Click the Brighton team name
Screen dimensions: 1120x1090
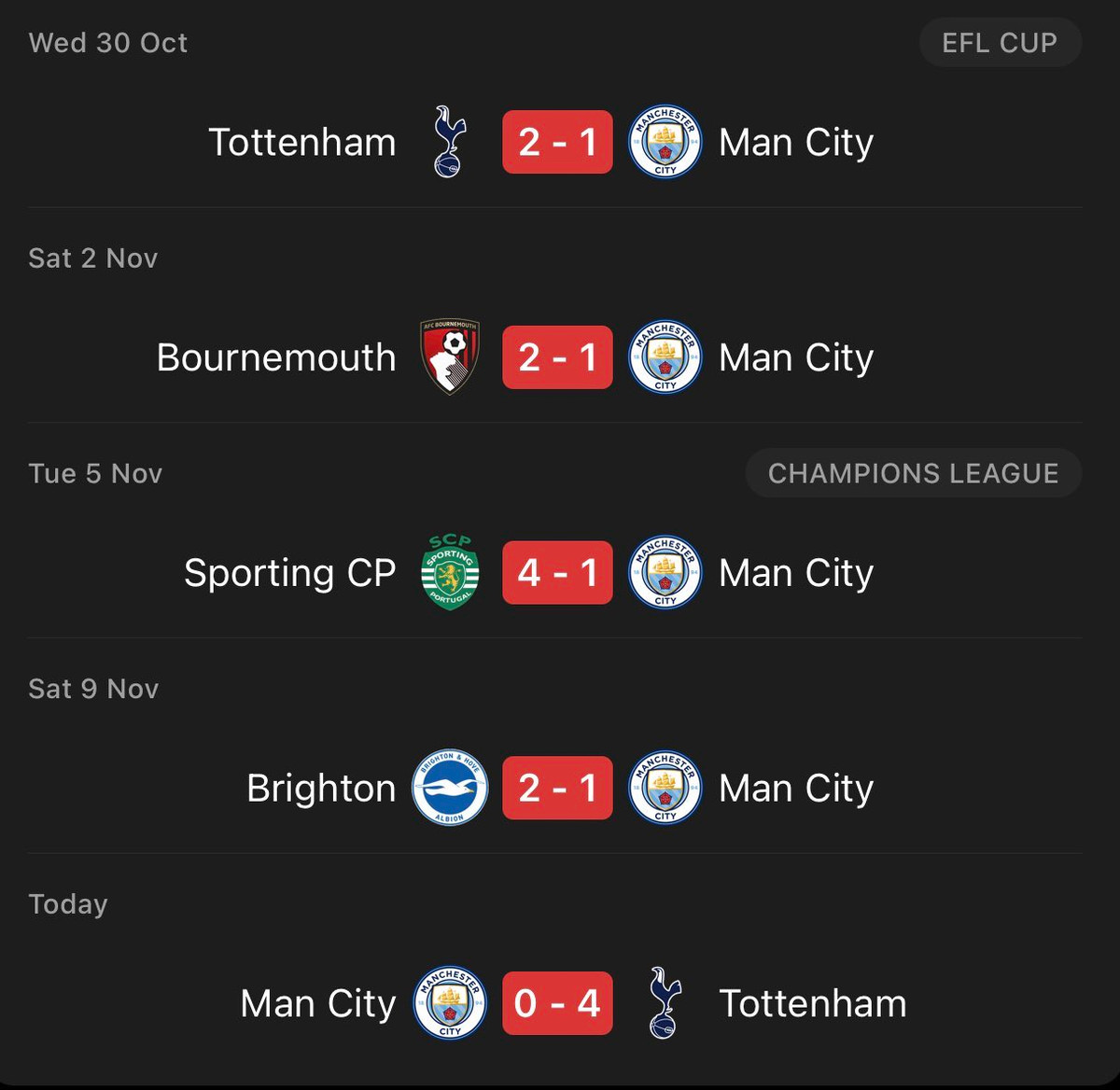pyautogui.click(x=321, y=788)
